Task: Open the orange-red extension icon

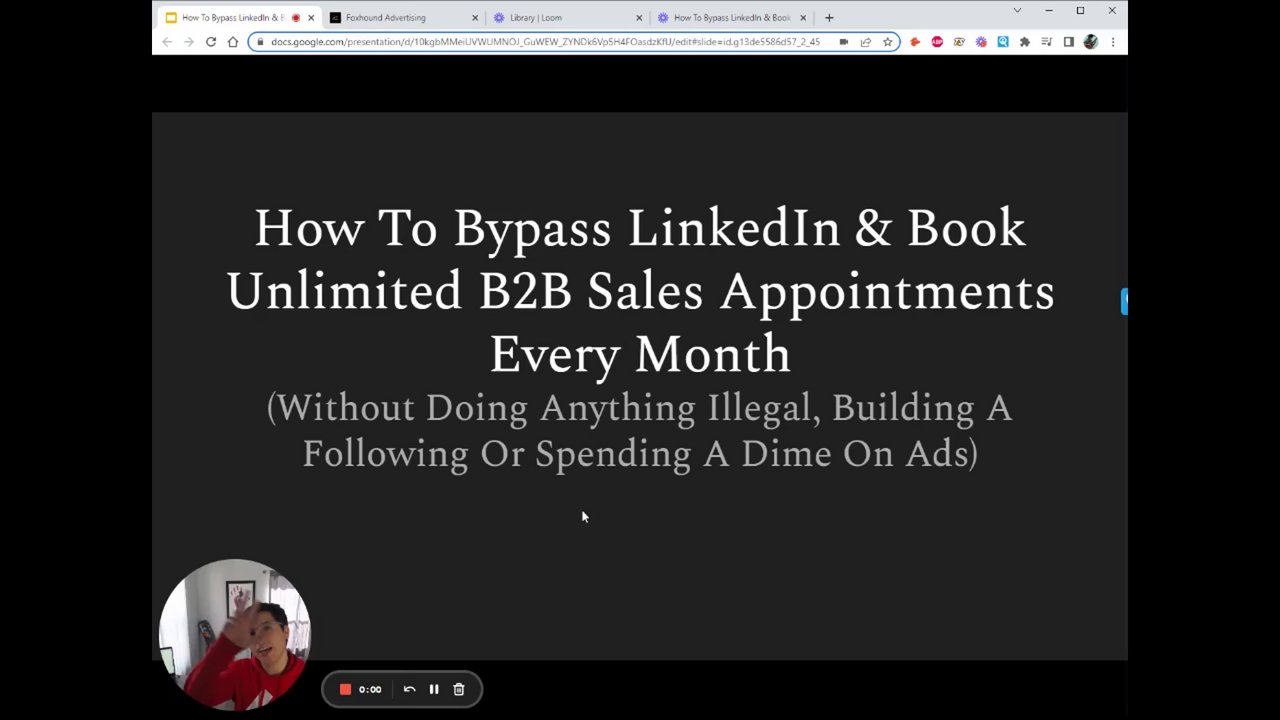Action: 915,42
